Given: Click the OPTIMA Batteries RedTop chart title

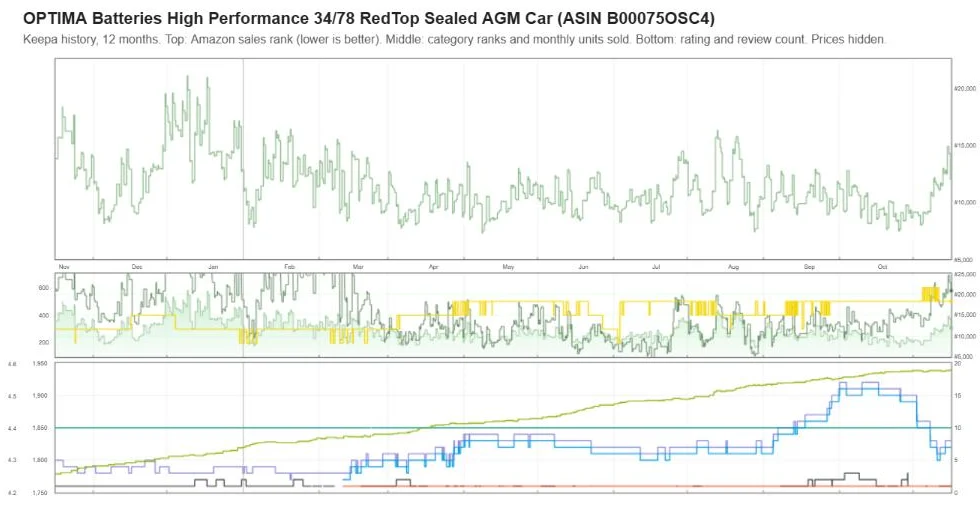Looking at the screenshot, I should [369, 18].
